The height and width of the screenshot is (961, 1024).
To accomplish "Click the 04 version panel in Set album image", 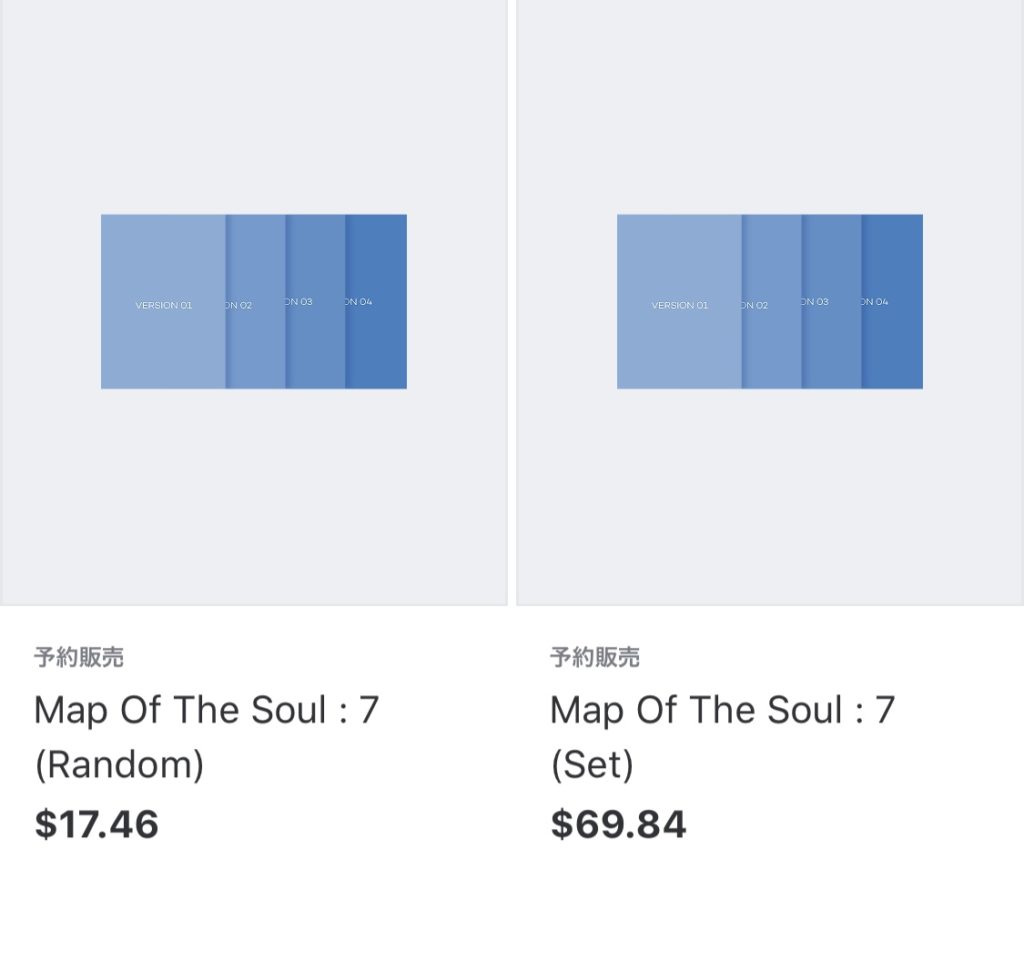I will 892,302.
